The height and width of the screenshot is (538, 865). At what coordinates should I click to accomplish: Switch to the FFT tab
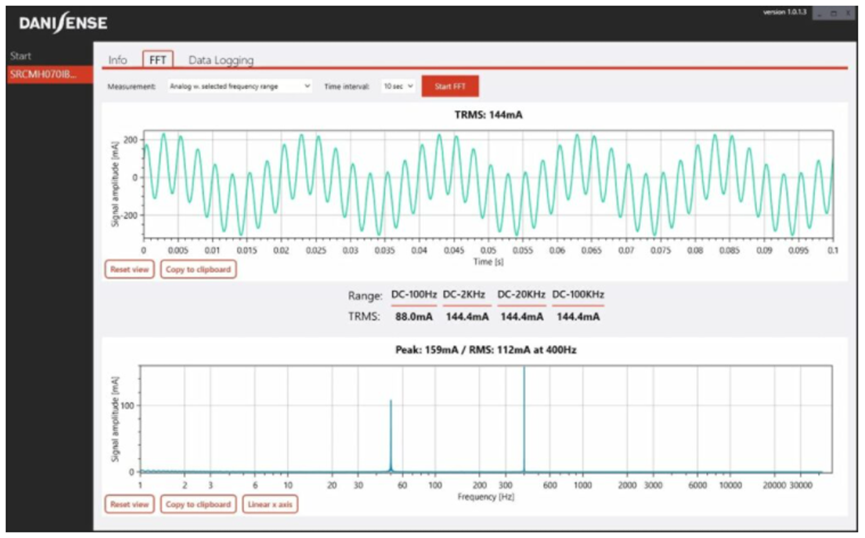click(157, 60)
